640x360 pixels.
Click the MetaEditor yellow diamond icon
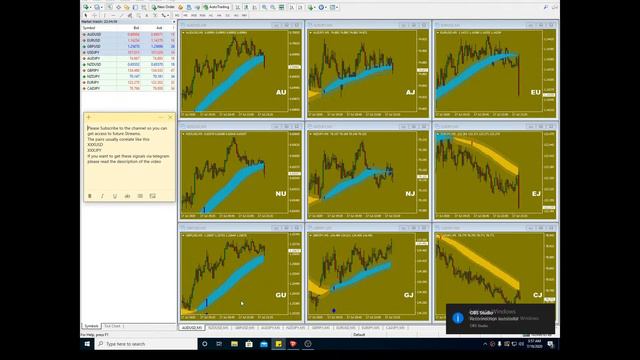coord(180,7)
